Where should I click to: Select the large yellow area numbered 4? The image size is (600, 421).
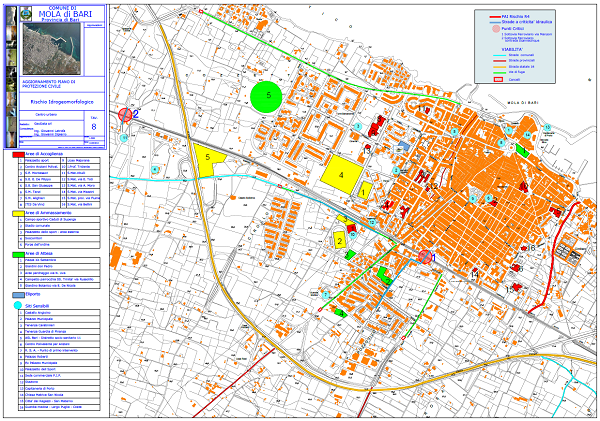[343, 176]
